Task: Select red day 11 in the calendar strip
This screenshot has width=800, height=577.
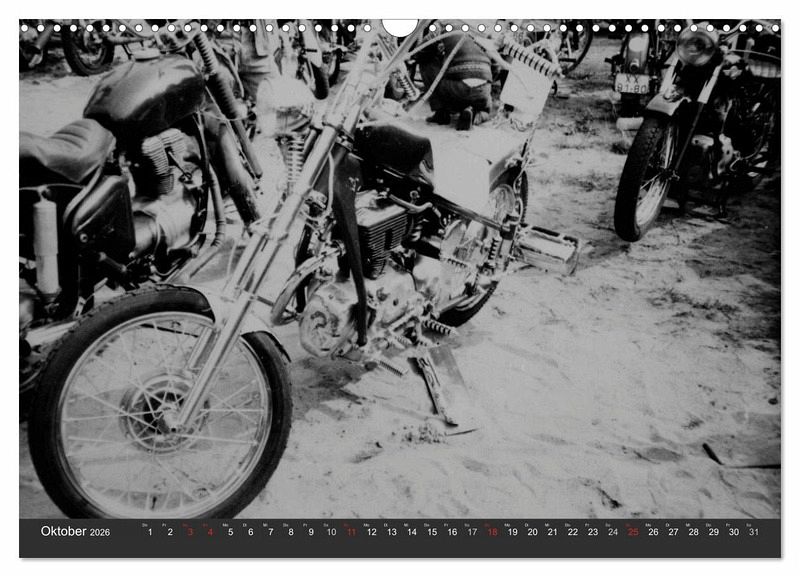Action: tap(351, 532)
